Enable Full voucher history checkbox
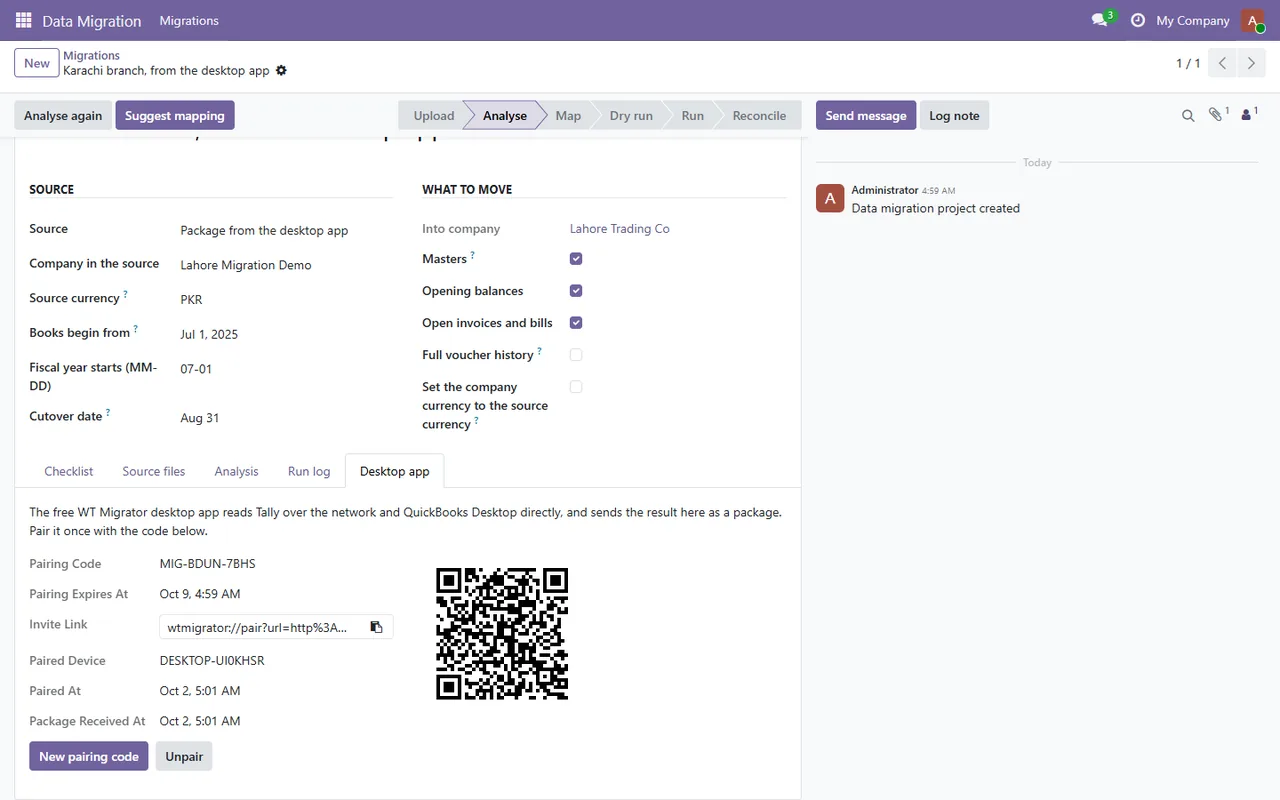Image resolution: width=1280 pixels, height=800 pixels. (576, 355)
